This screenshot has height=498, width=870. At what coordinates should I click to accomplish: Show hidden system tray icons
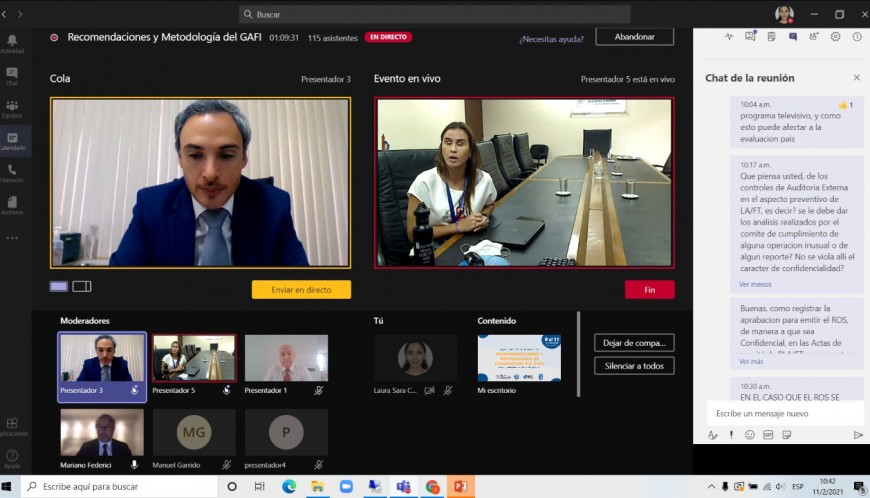pyautogui.click(x=711, y=486)
